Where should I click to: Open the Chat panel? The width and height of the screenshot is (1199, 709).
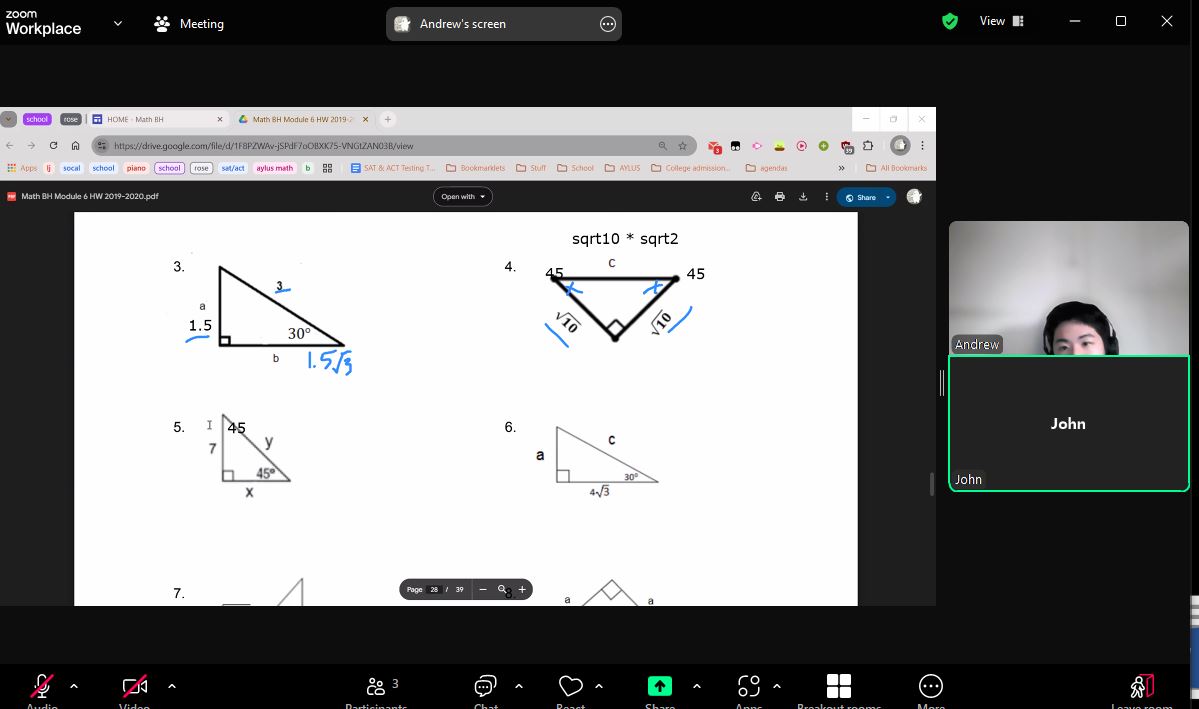(486, 687)
